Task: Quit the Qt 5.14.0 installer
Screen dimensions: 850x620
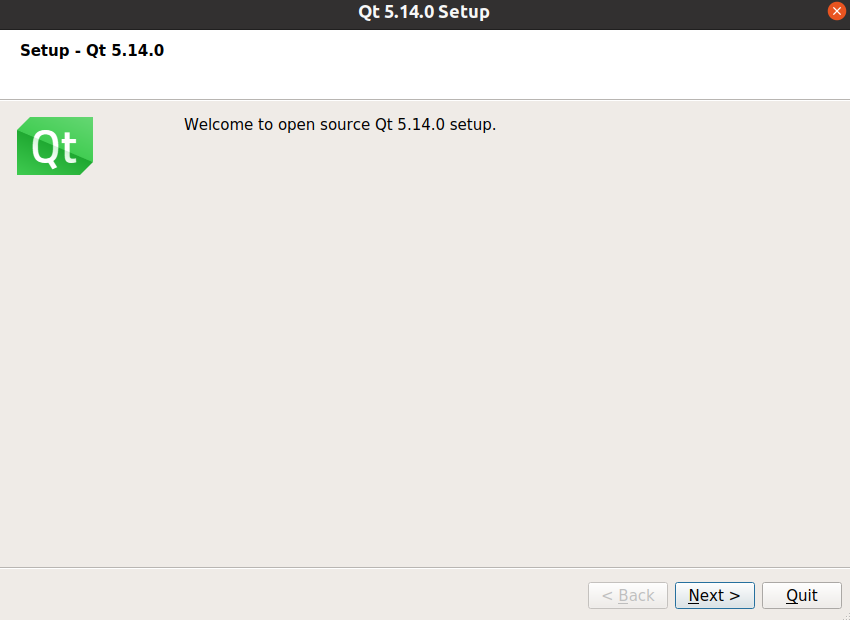Action: pos(802,595)
